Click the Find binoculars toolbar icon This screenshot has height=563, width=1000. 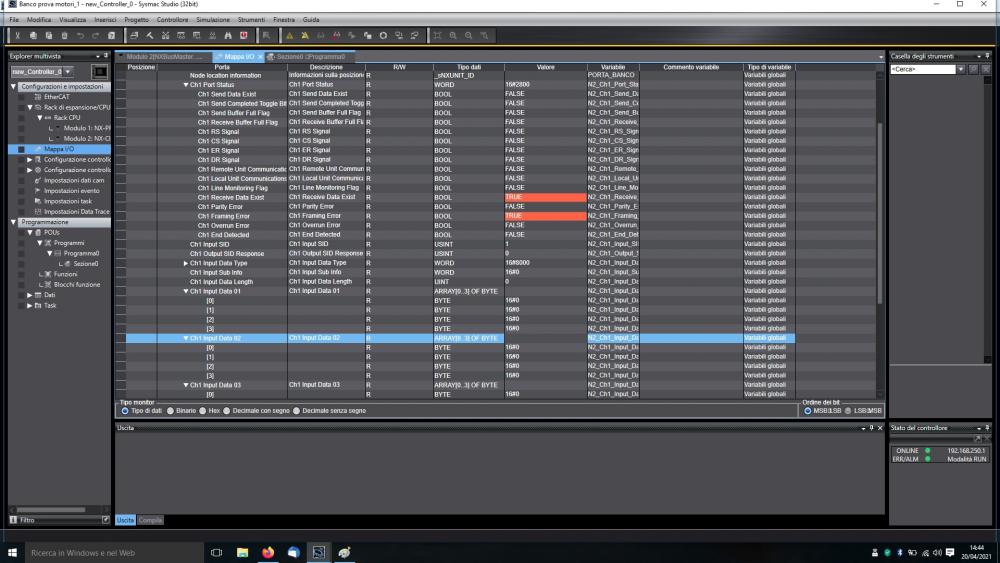click(228, 36)
